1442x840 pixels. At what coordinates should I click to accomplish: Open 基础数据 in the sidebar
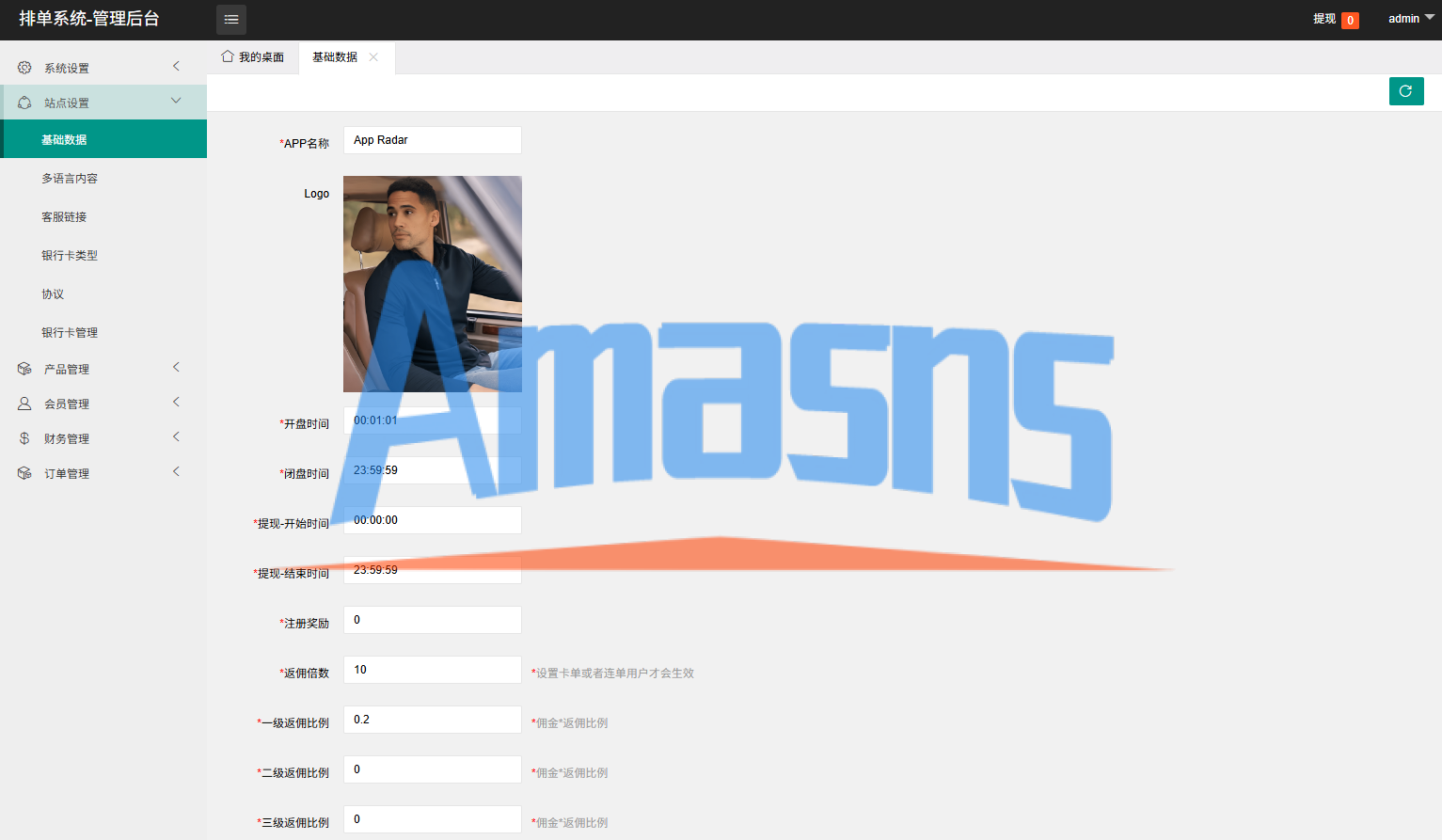pyautogui.click(x=103, y=139)
